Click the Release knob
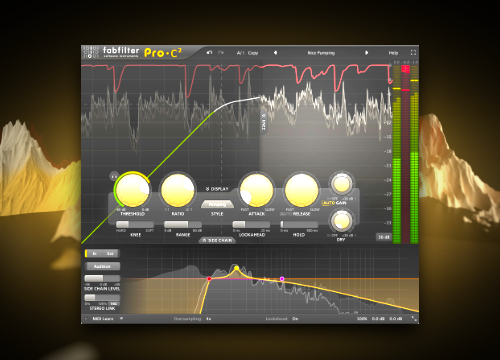This screenshot has height=360, width=500. 302,190
